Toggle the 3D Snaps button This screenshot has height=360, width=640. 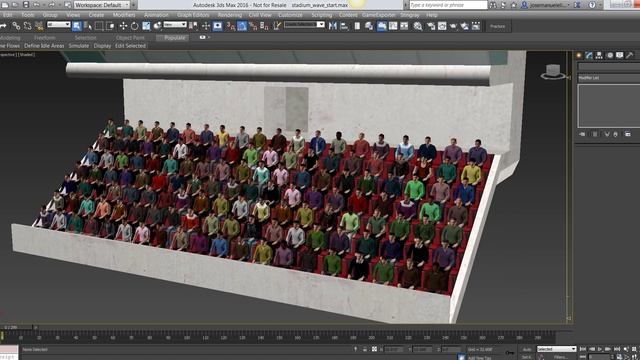[231, 26]
